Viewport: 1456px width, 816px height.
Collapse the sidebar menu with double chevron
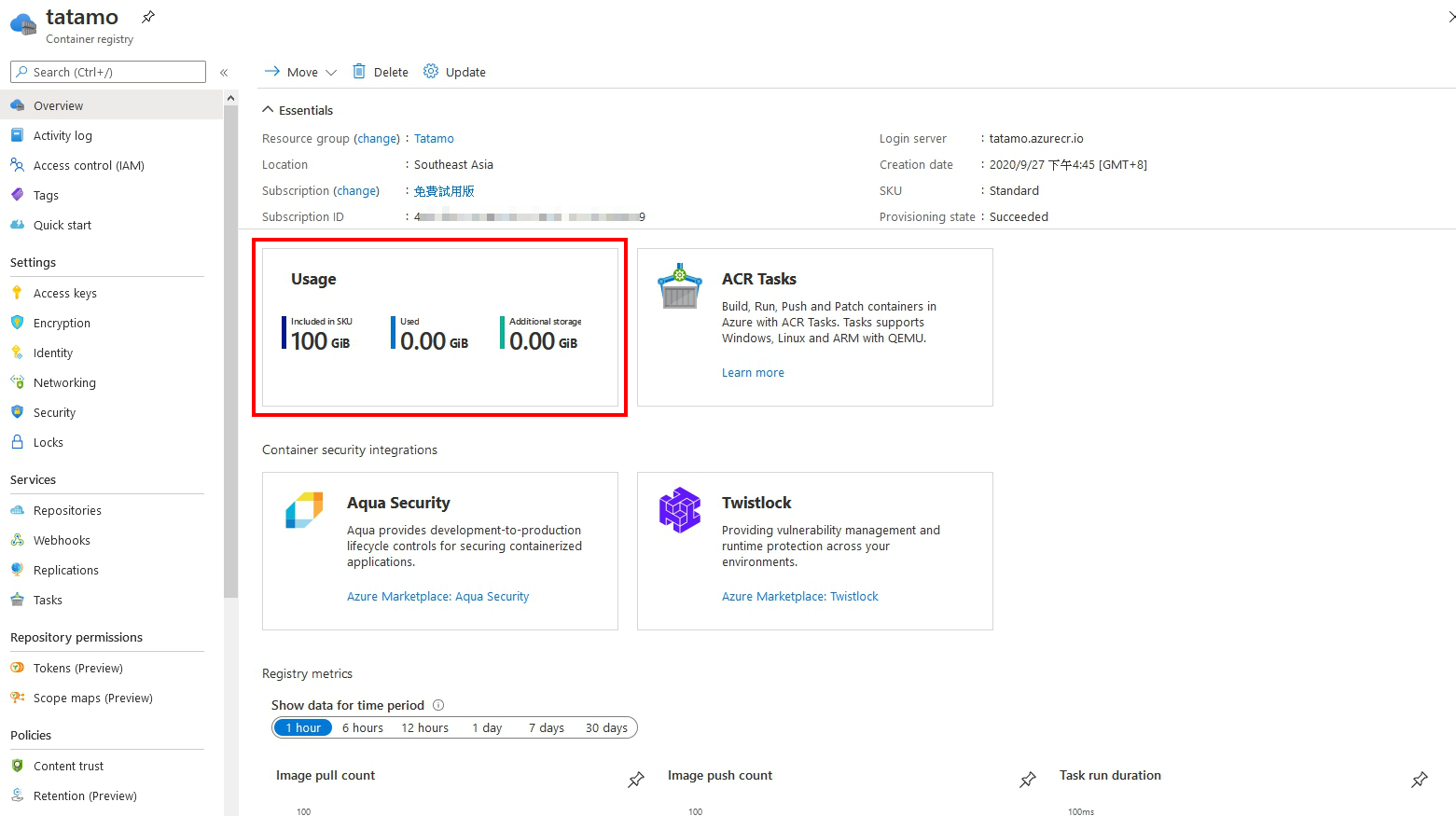224,72
